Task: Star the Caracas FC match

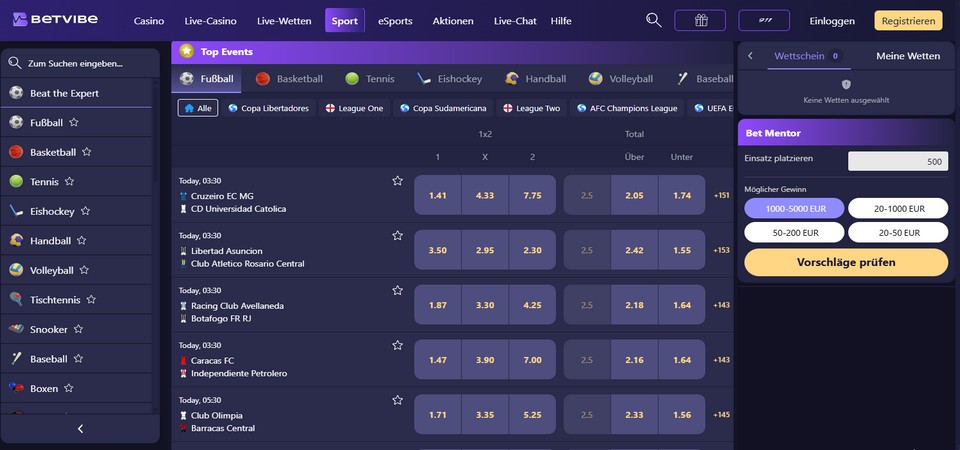Action: click(397, 345)
